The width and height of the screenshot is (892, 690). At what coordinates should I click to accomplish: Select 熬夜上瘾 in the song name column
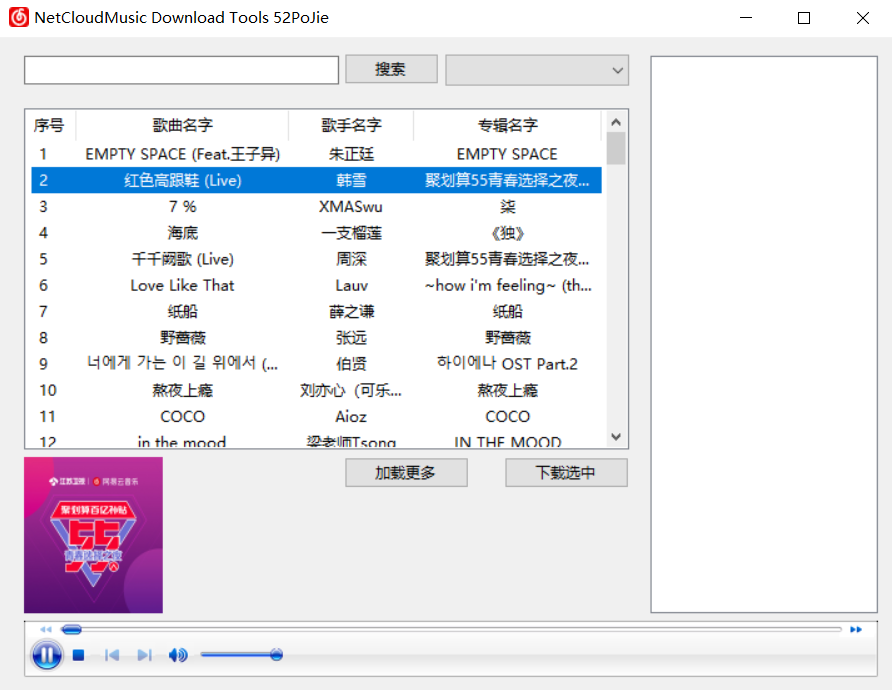[183, 390]
